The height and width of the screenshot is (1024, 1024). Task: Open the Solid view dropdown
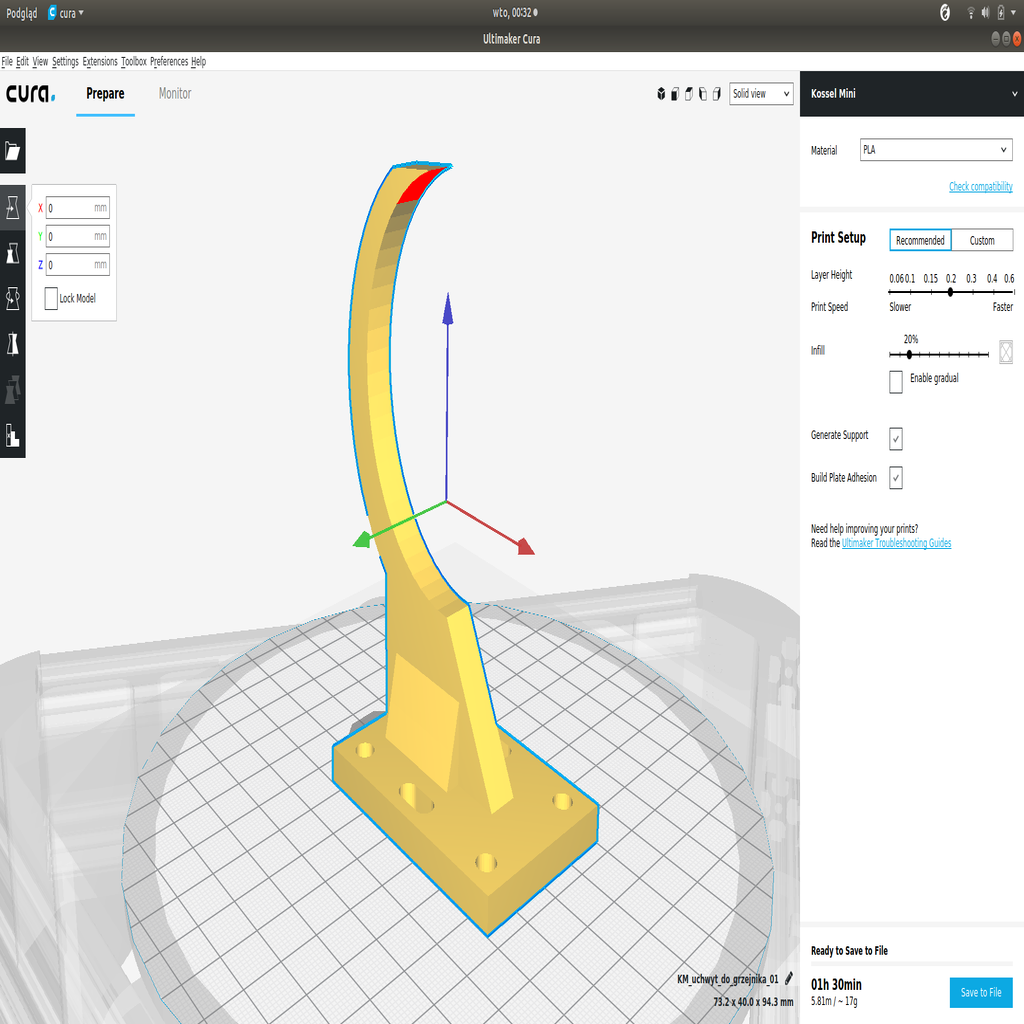(761, 94)
